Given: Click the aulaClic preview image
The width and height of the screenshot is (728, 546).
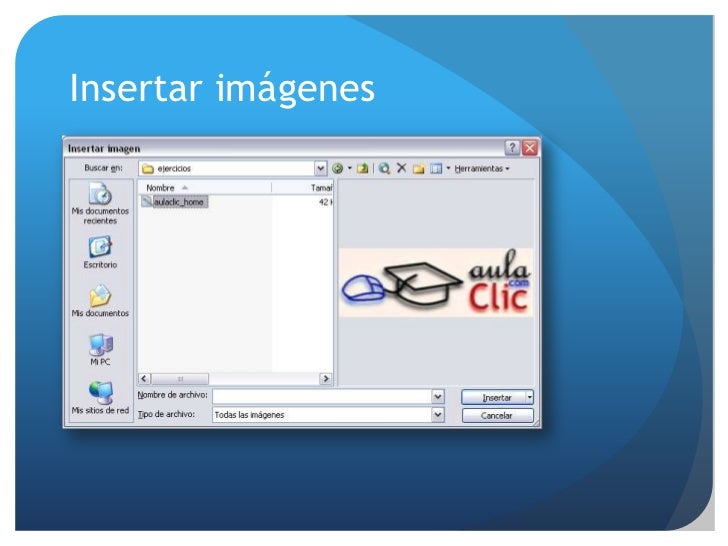Looking at the screenshot, I should point(436,283).
